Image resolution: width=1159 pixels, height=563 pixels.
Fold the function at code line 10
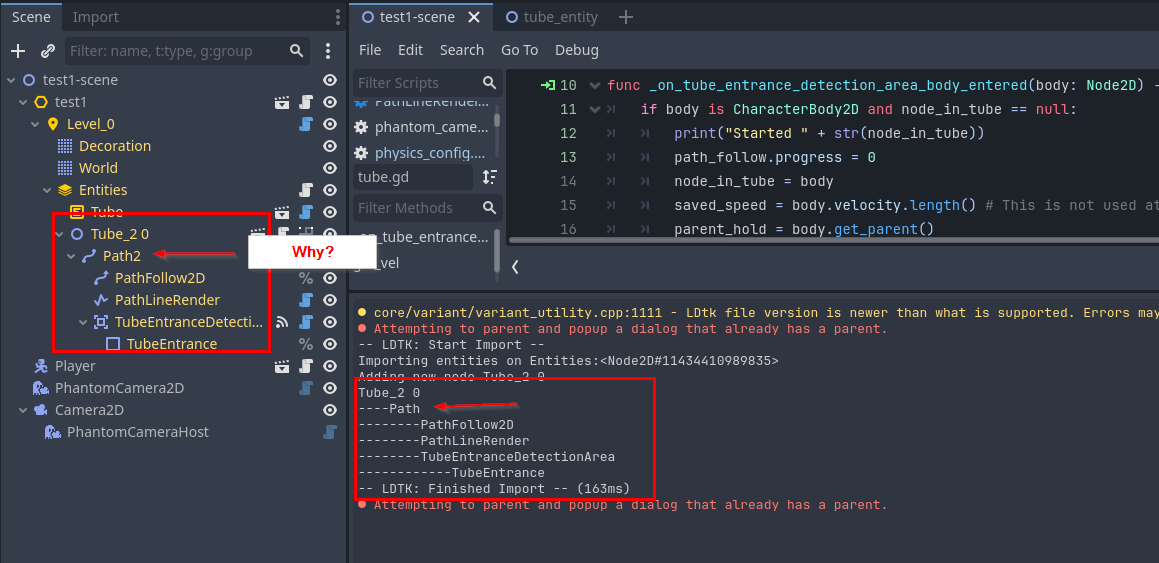click(594, 86)
